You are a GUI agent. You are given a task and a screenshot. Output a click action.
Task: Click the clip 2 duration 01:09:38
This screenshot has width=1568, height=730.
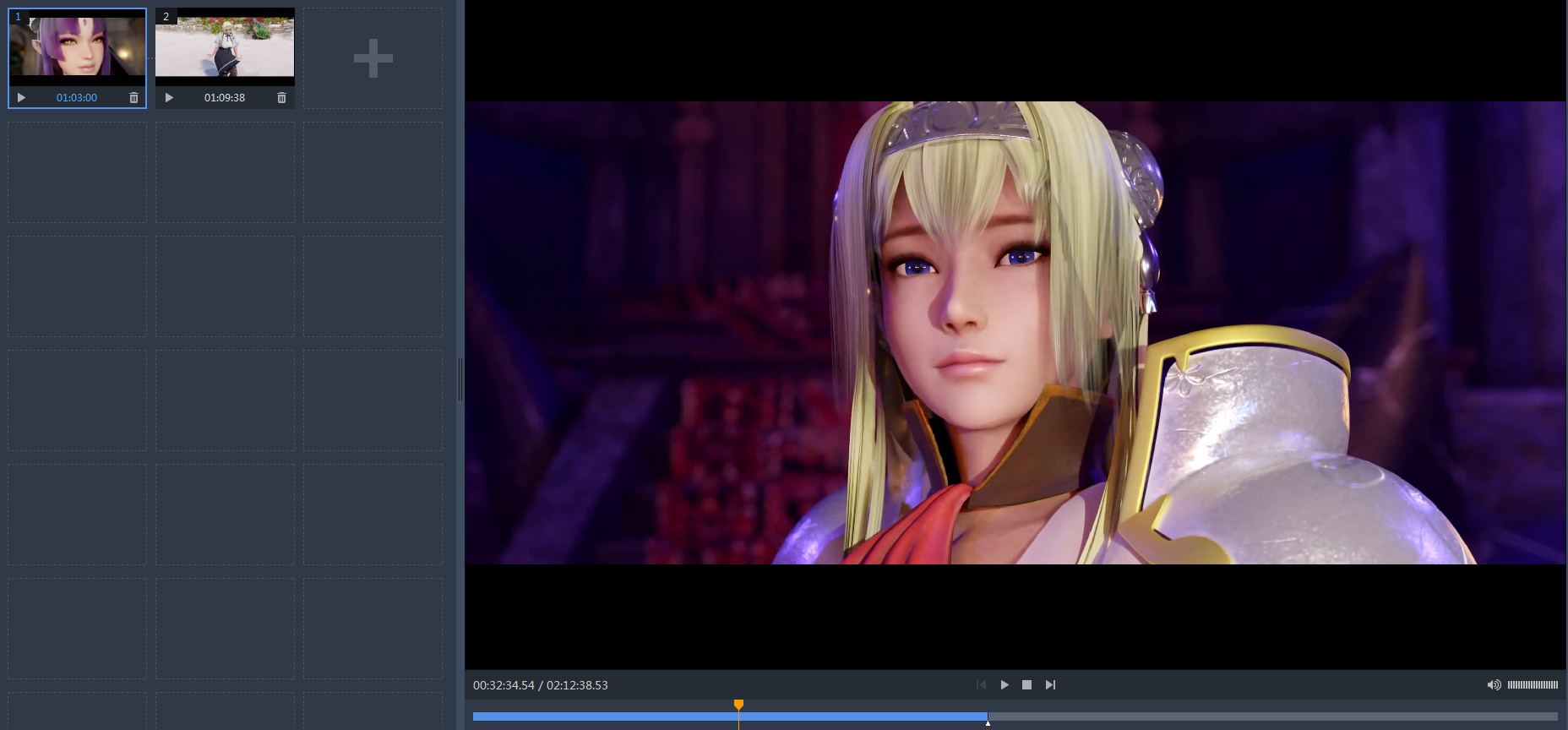click(x=225, y=98)
